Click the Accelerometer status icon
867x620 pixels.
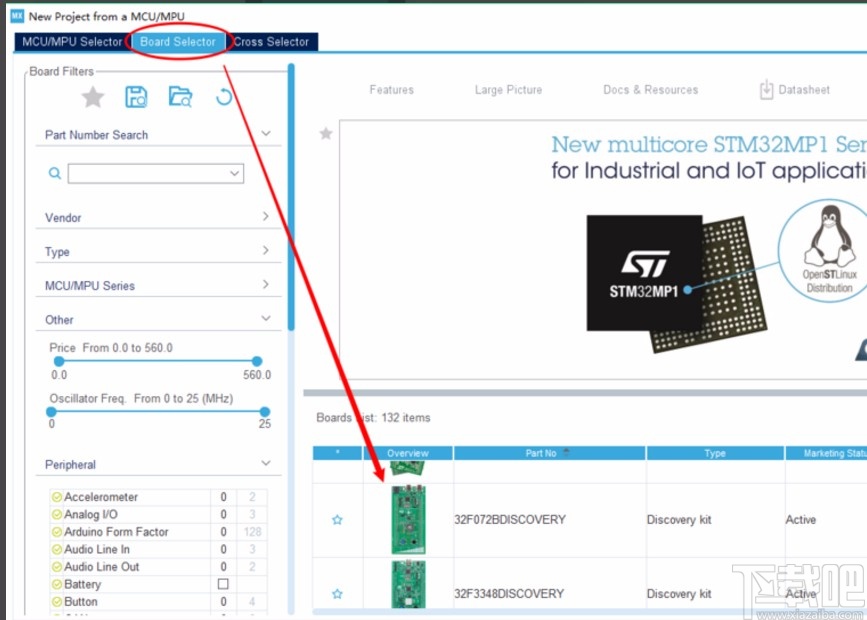56,497
